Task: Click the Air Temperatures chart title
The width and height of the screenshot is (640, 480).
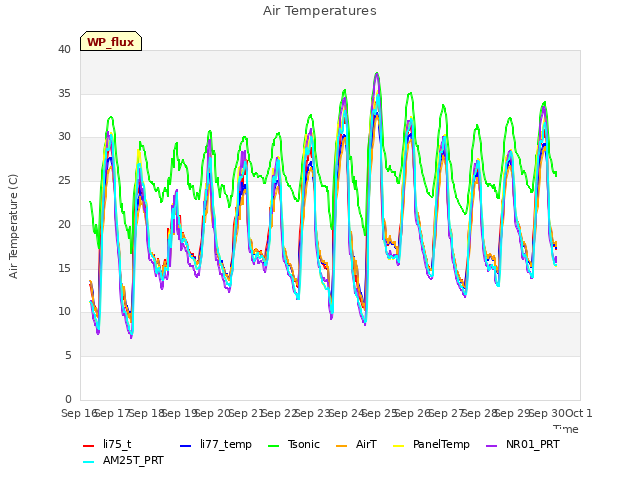Action: (320, 11)
